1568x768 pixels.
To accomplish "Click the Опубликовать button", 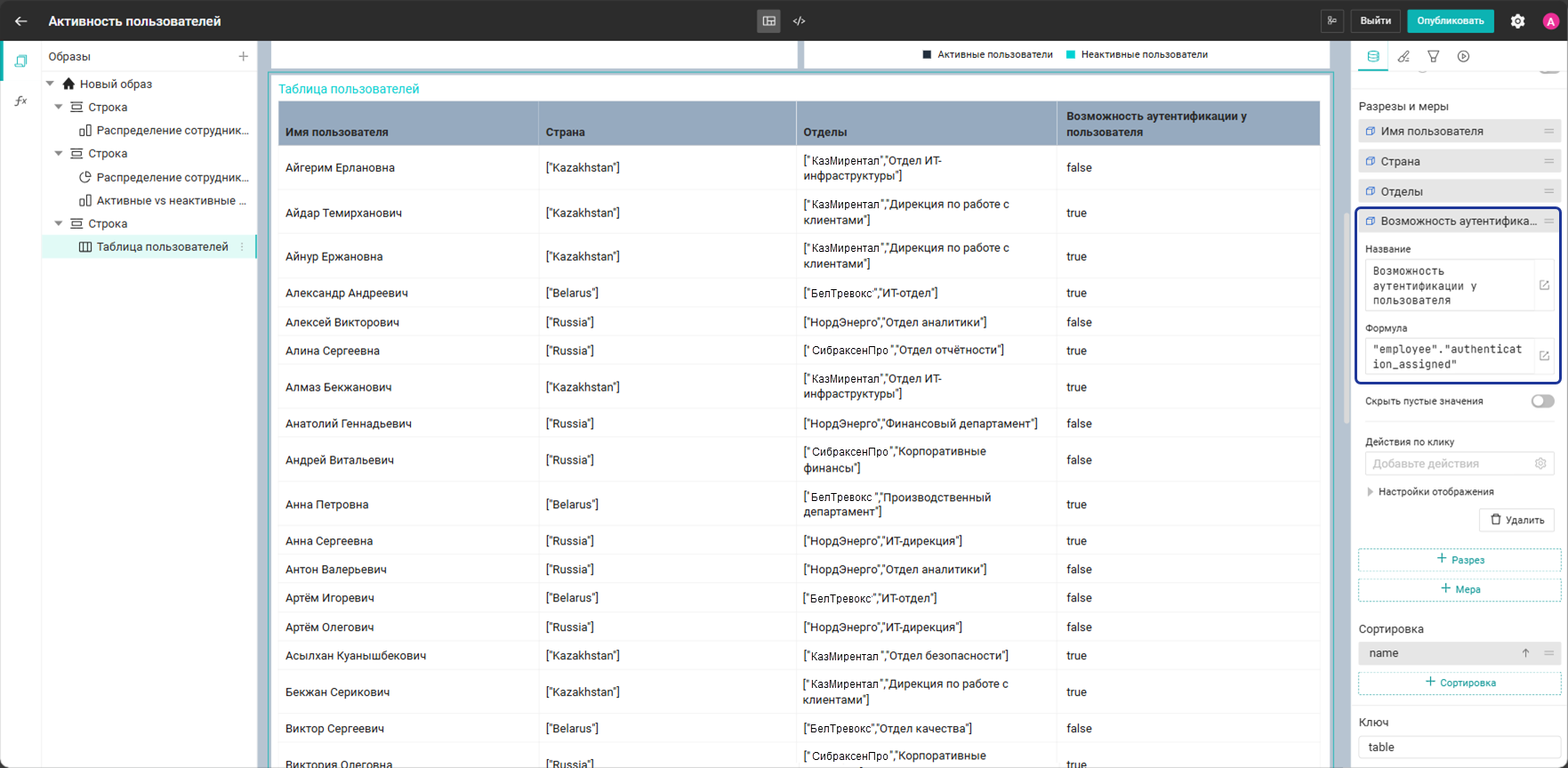I will [x=1451, y=20].
